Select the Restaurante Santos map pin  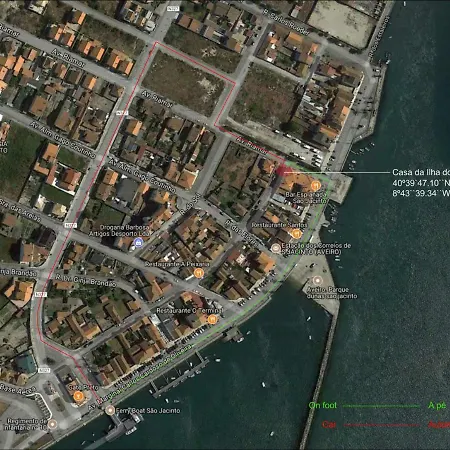pos(296,234)
